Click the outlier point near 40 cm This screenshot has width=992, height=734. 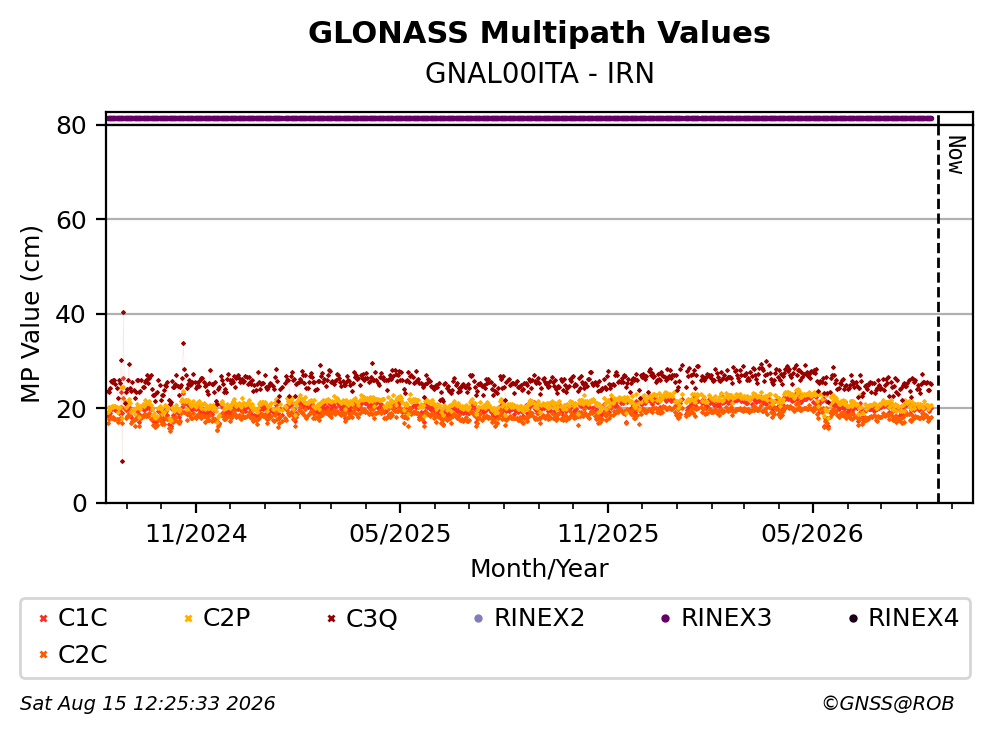click(x=123, y=312)
